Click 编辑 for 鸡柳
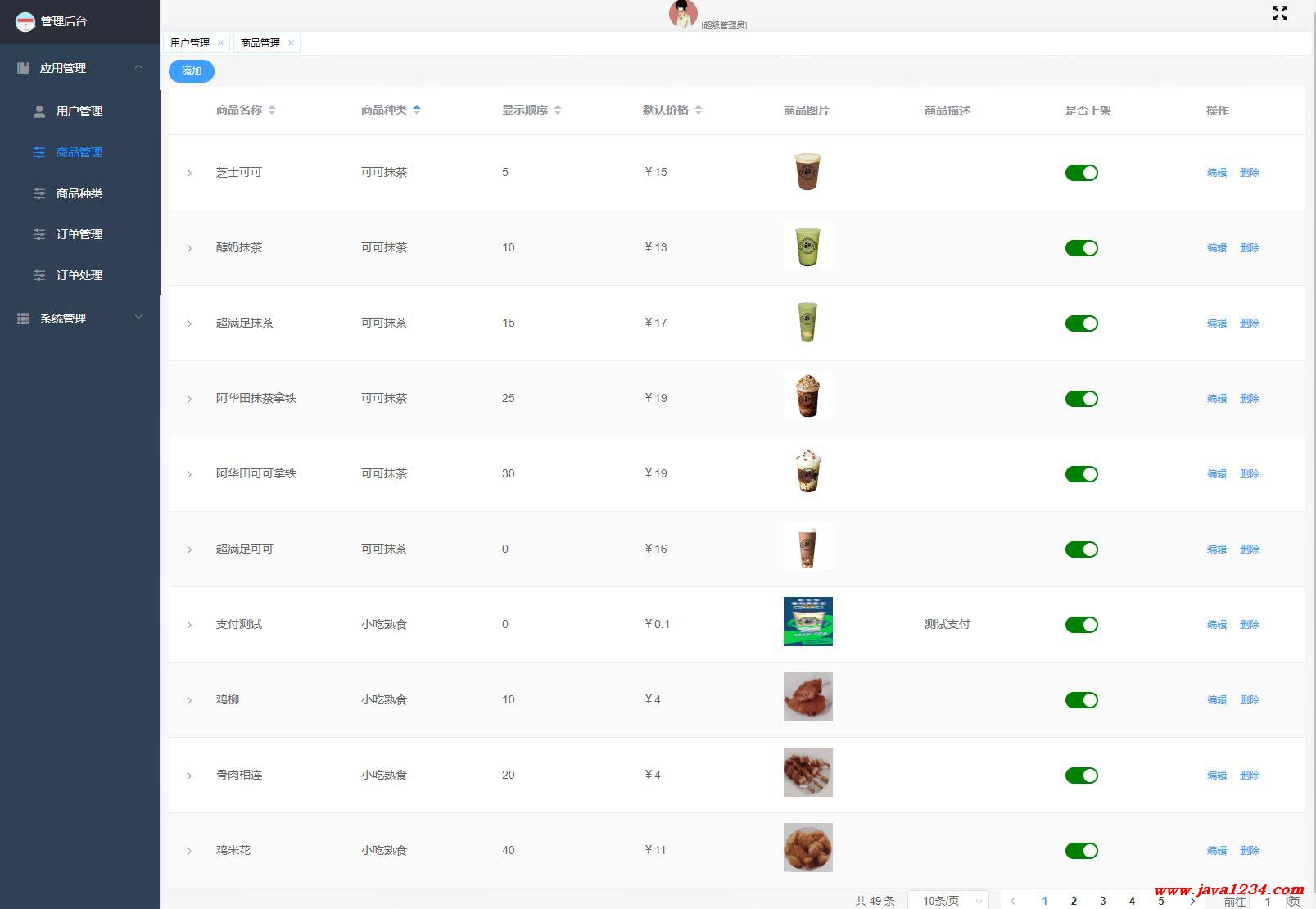 click(1217, 700)
